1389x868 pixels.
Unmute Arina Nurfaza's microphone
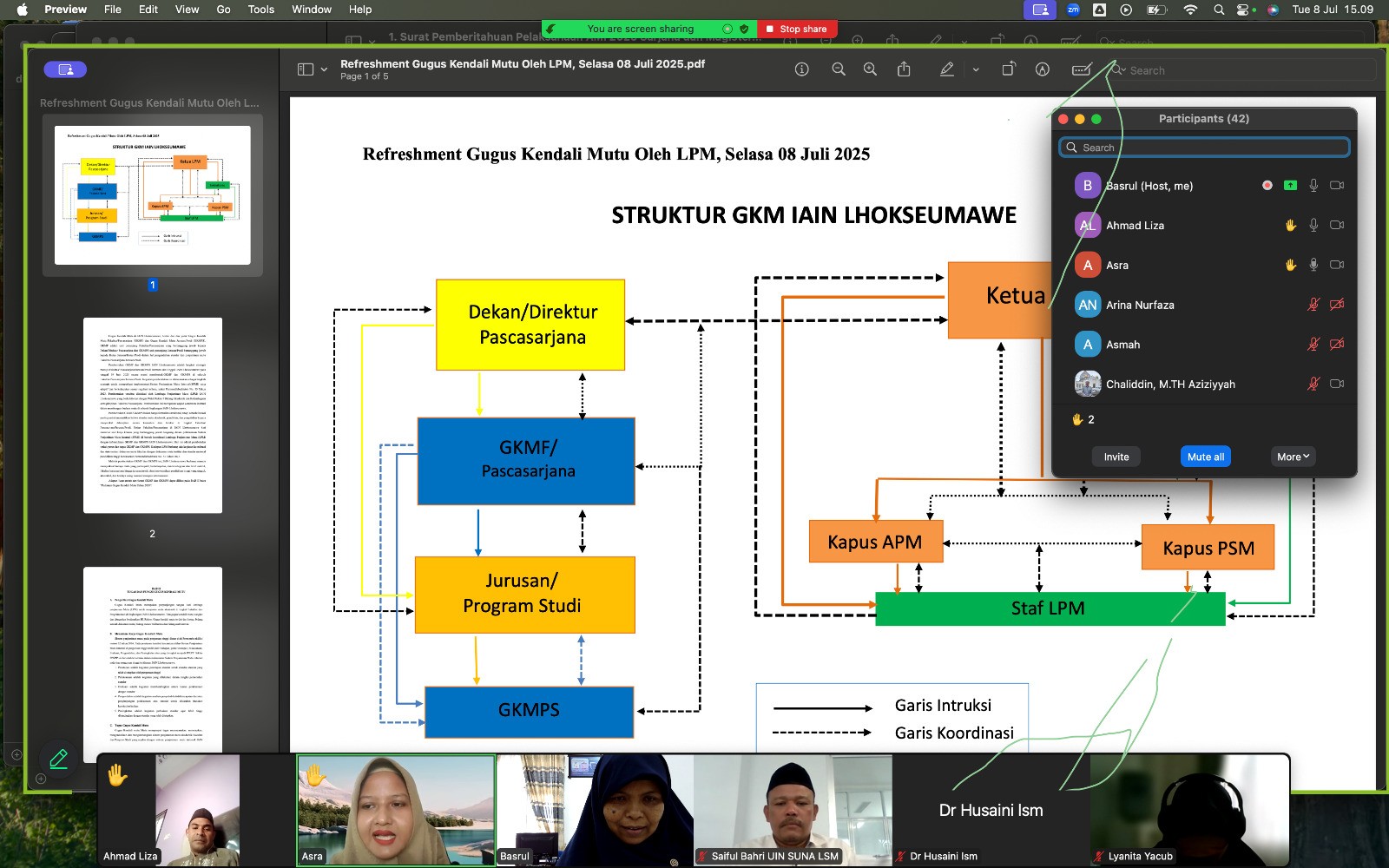coord(1313,305)
